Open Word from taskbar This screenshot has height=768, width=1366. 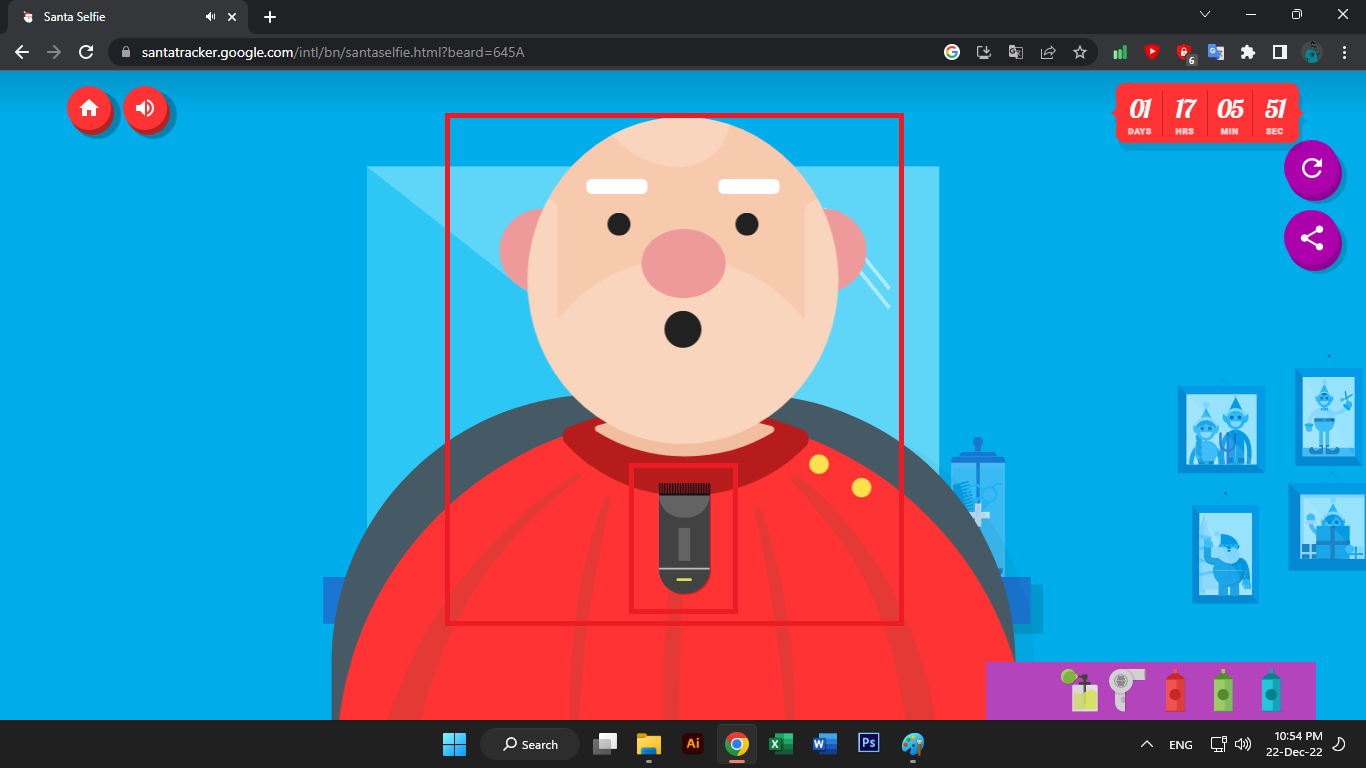coord(825,744)
